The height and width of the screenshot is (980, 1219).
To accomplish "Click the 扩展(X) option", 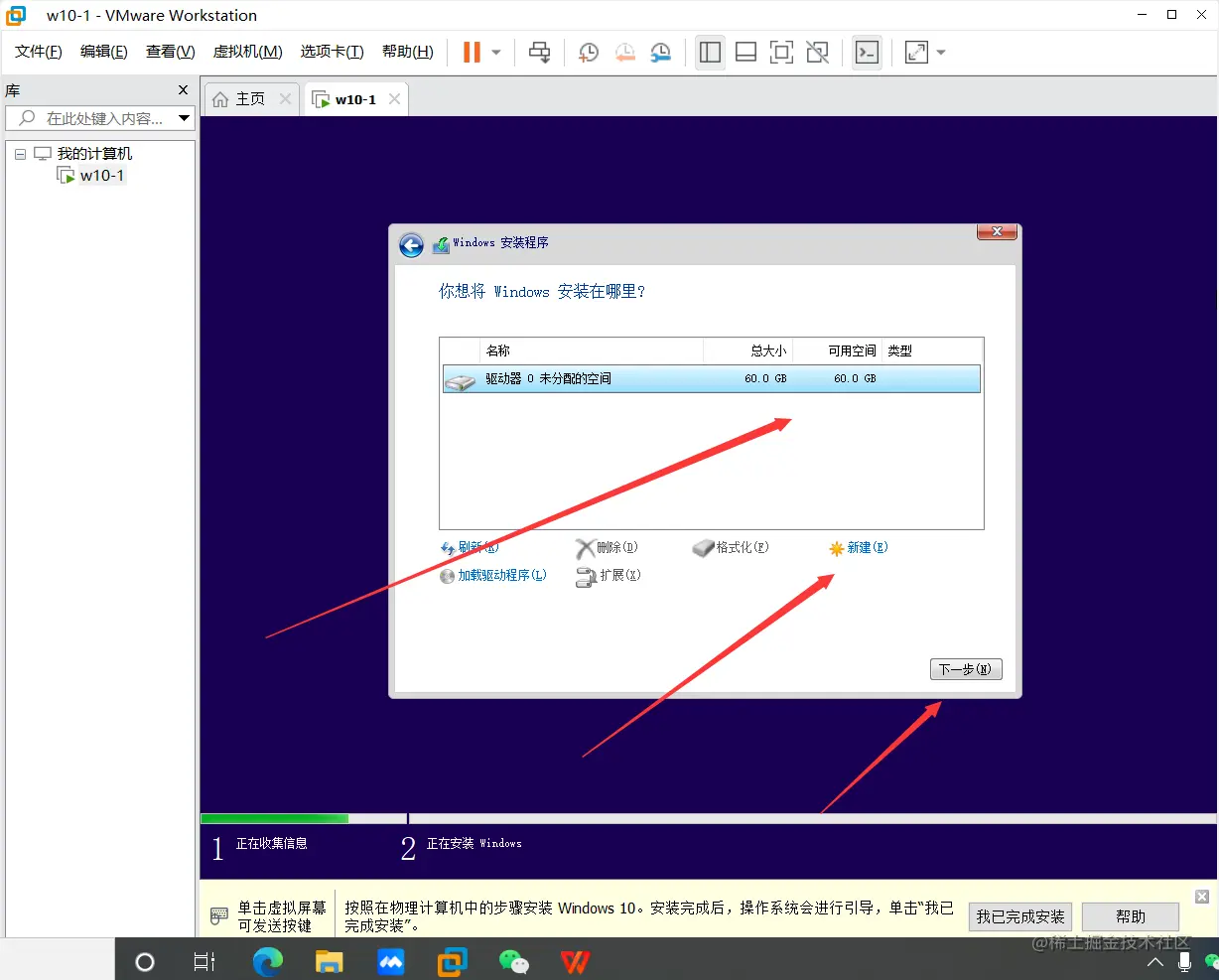I will tap(609, 576).
